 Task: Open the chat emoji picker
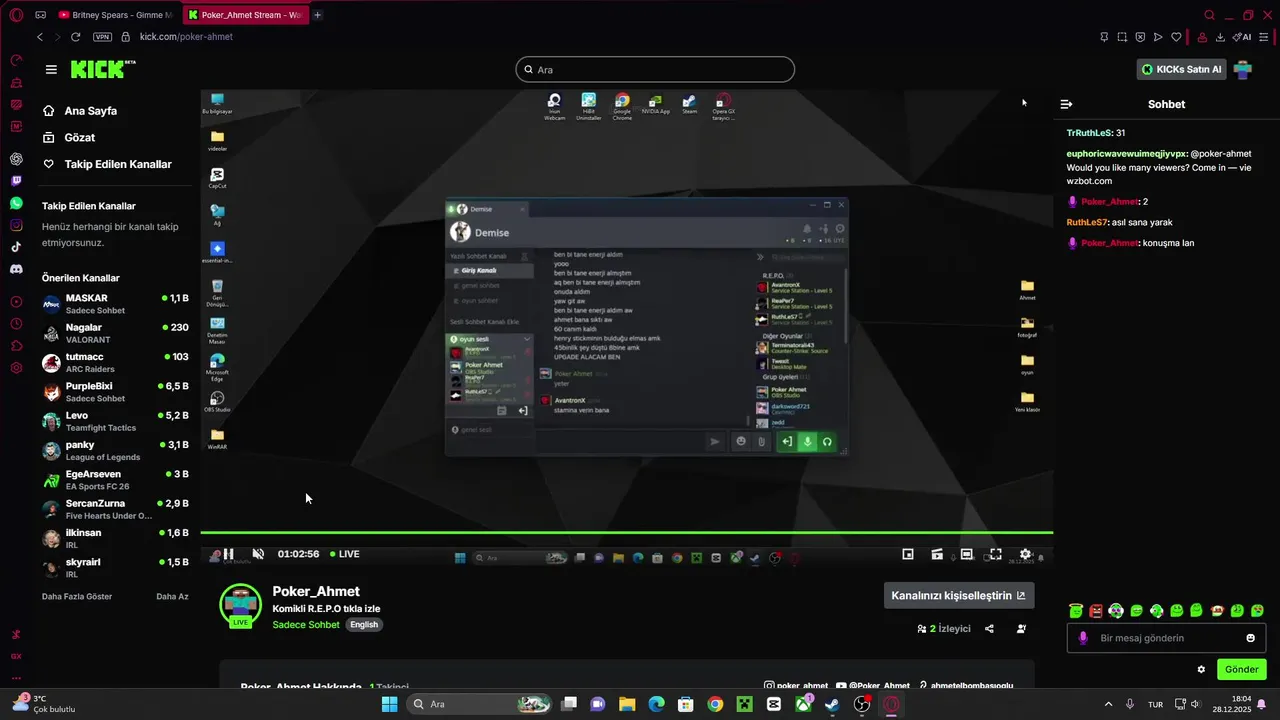click(x=1250, y=638)
